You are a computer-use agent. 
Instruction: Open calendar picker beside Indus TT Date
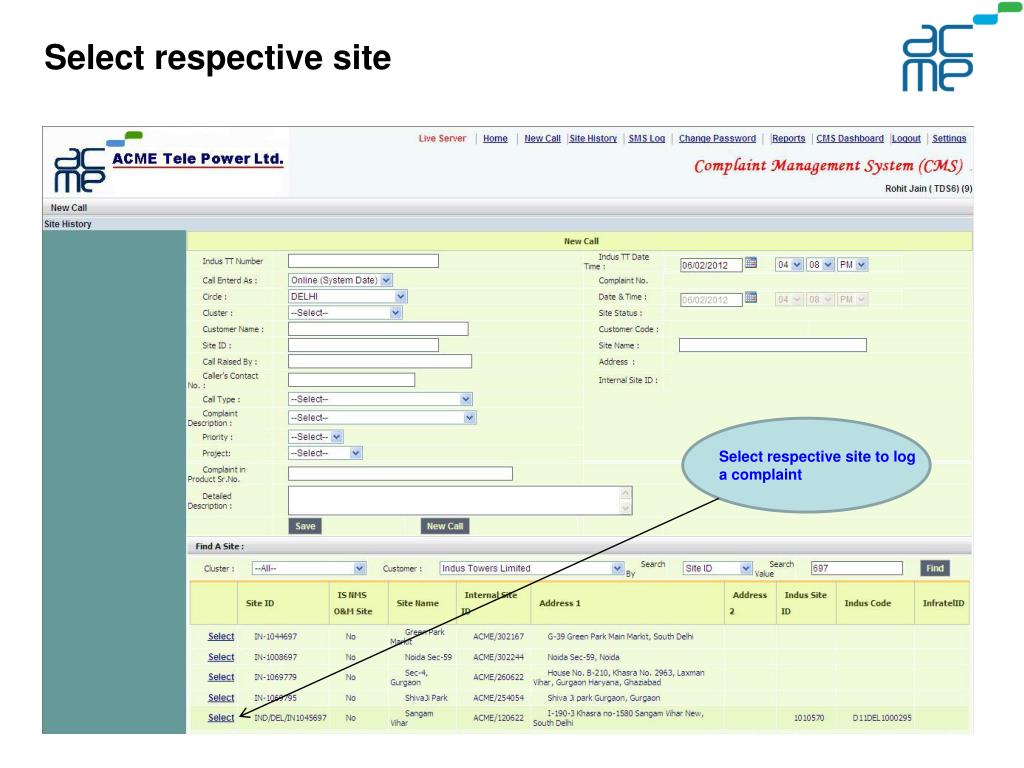751,263
